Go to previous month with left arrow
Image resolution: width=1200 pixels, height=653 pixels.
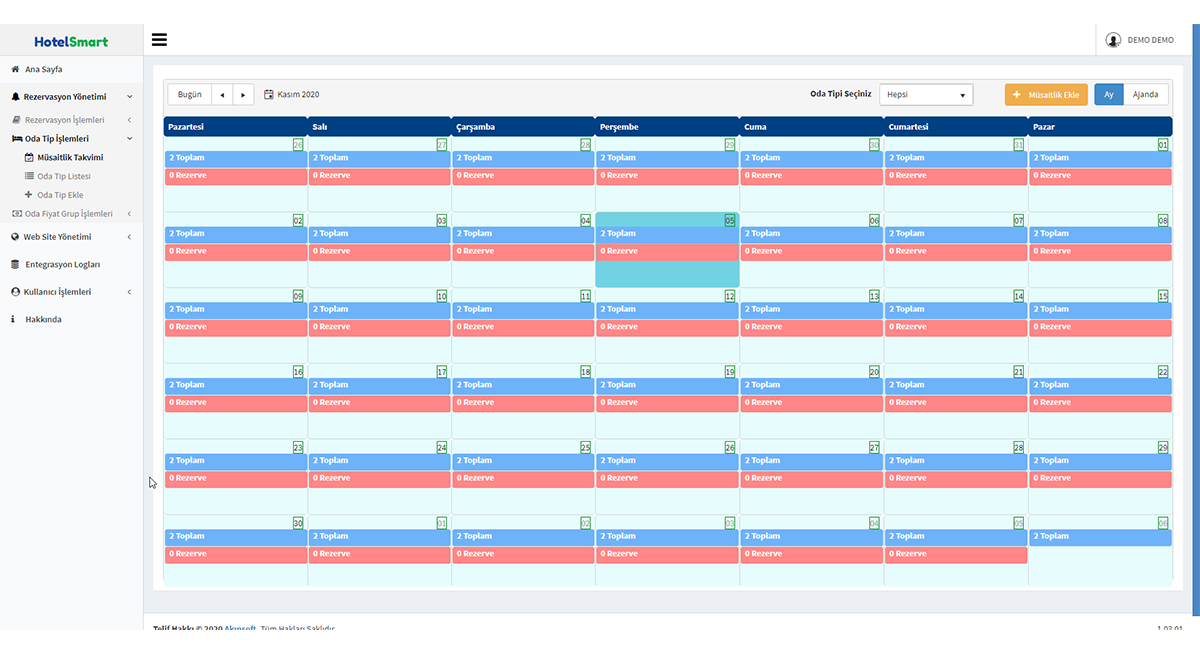222,95
